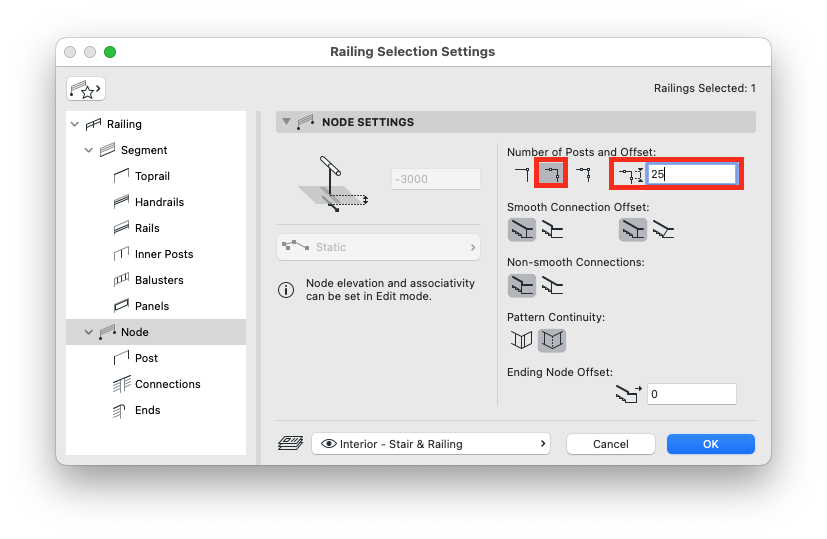Click the Ending Node Offset icon

(x=628, y=394)
